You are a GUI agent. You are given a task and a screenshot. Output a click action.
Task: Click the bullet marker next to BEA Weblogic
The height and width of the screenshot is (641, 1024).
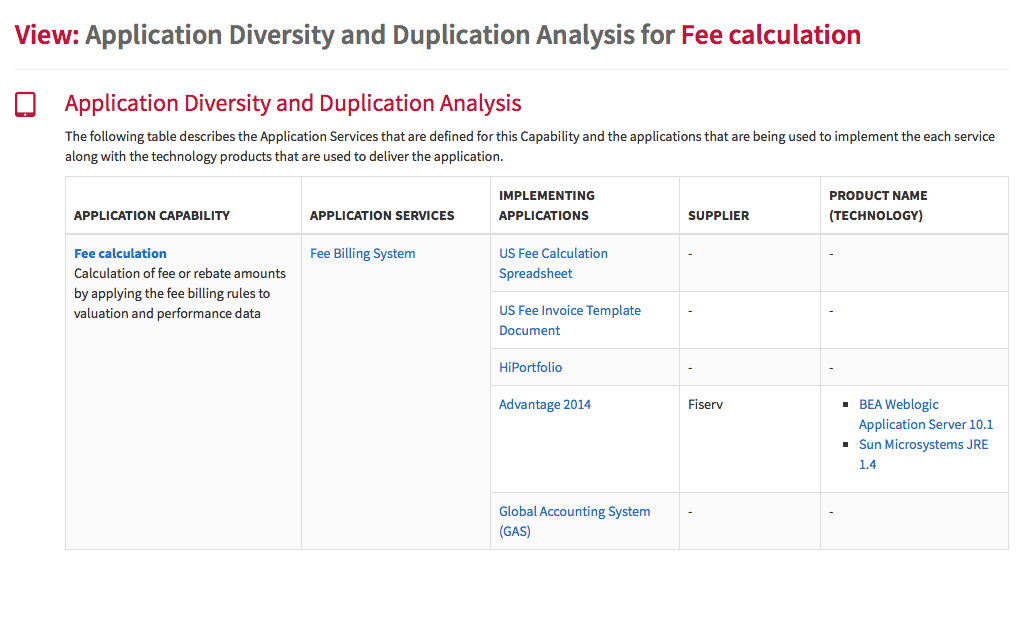pos(845,405)
